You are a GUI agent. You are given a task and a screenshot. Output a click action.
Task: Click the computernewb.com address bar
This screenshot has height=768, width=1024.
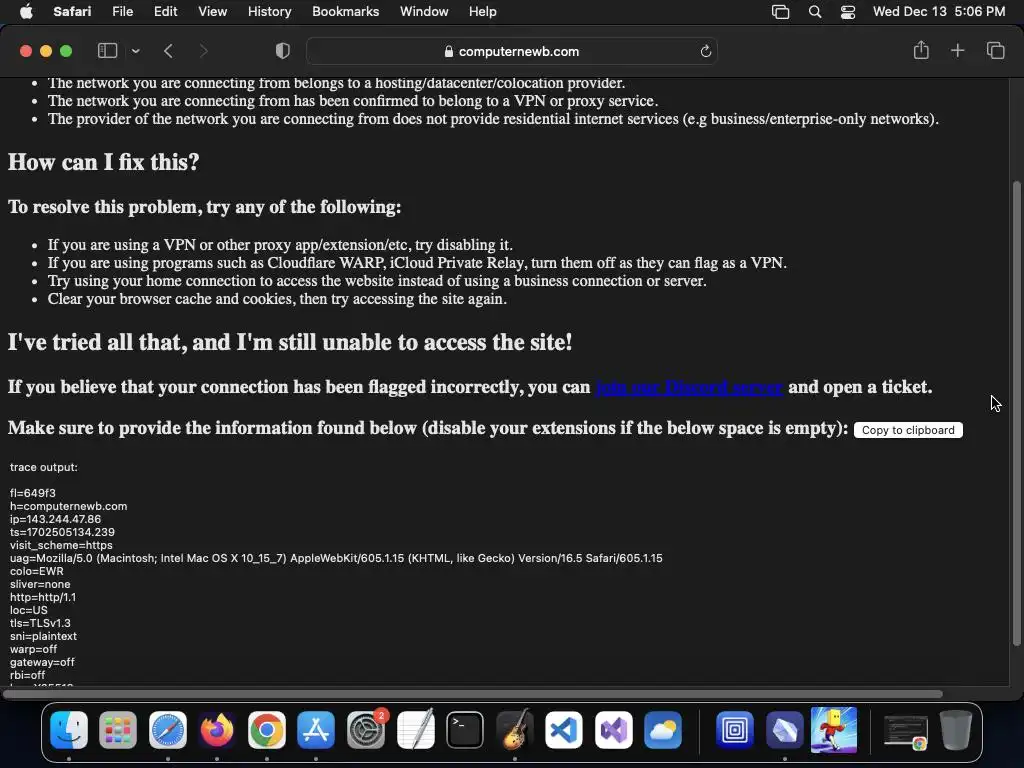point(511,51)
